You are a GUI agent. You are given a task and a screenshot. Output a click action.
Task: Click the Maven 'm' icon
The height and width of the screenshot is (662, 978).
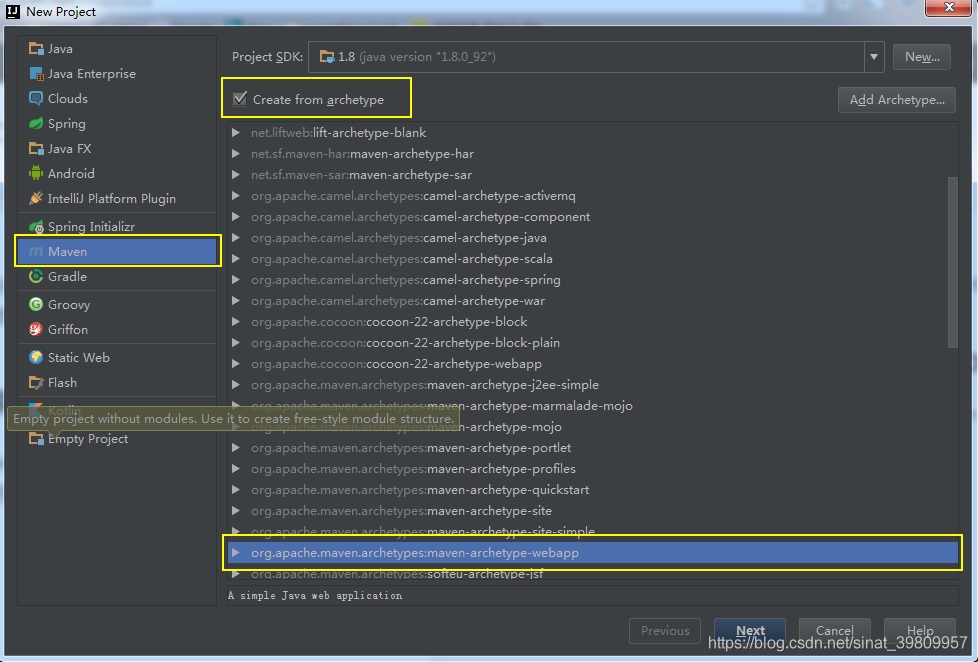click(36, 251)
